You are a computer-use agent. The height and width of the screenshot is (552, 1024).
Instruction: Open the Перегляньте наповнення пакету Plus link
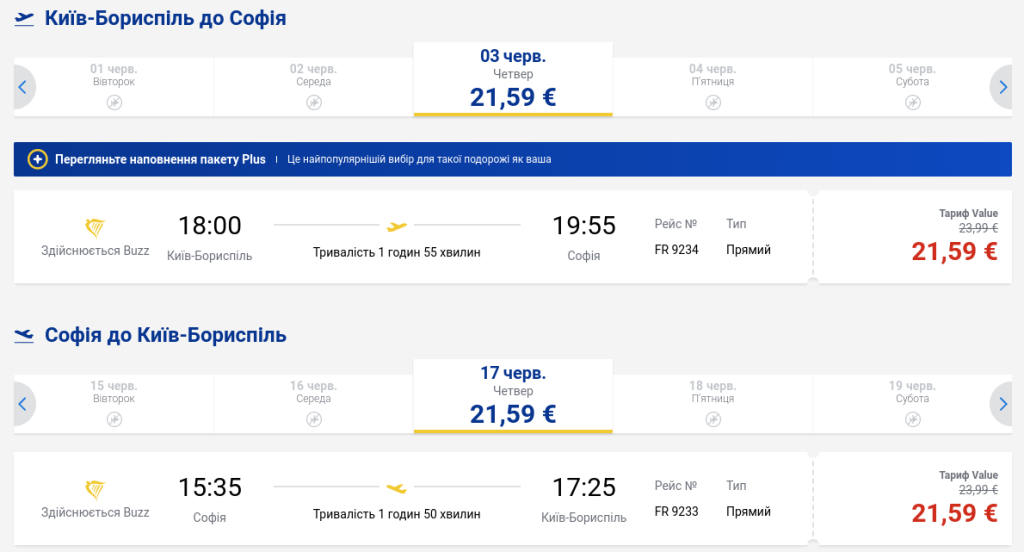(x=161, y=159)
